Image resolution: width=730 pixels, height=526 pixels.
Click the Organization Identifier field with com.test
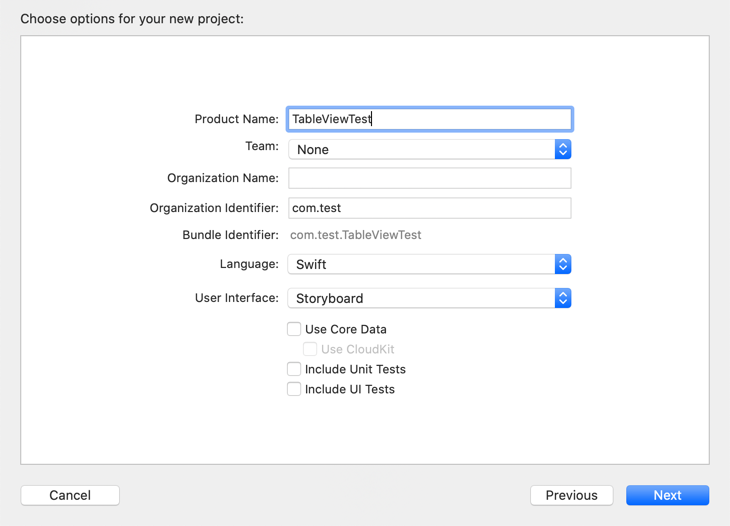click(430, 208)
